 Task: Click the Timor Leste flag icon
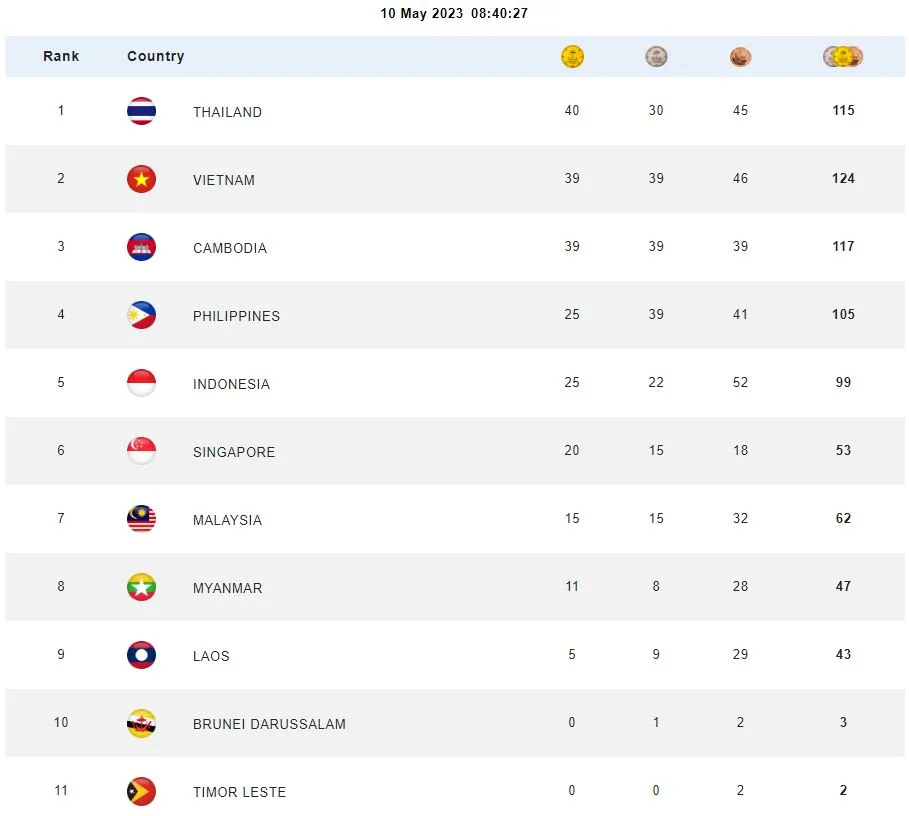[141, 791]
